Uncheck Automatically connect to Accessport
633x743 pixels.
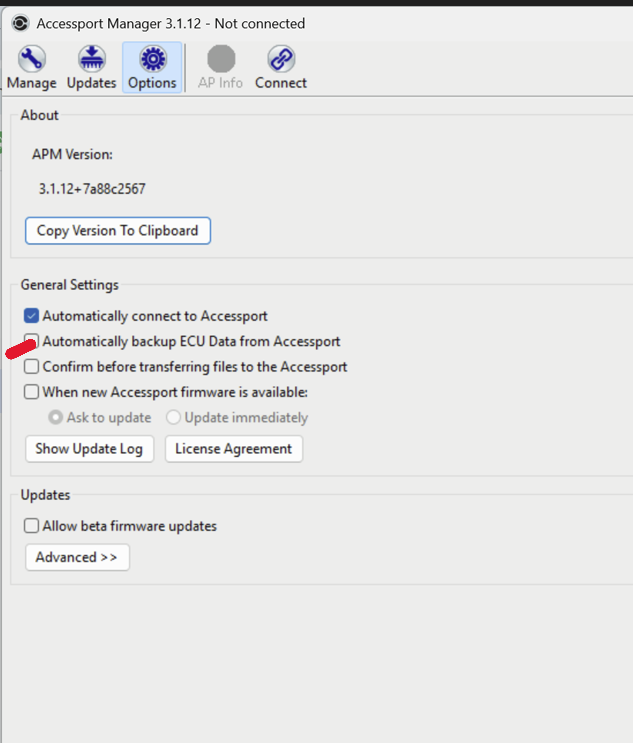(x=31, y=316)
